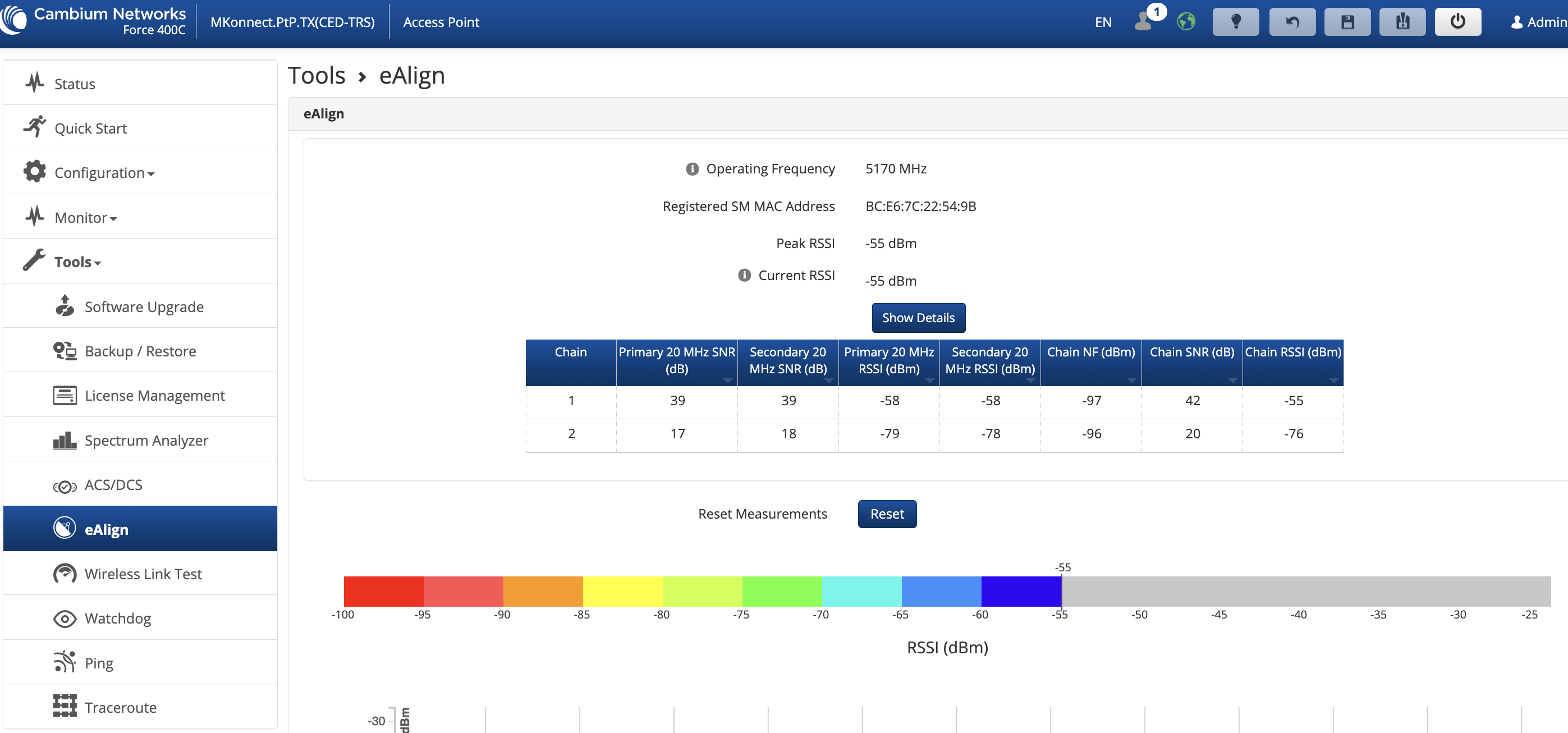Click the dark blue segment of RSSI bar
1568x733 pixels.
tap(1021, 591)
